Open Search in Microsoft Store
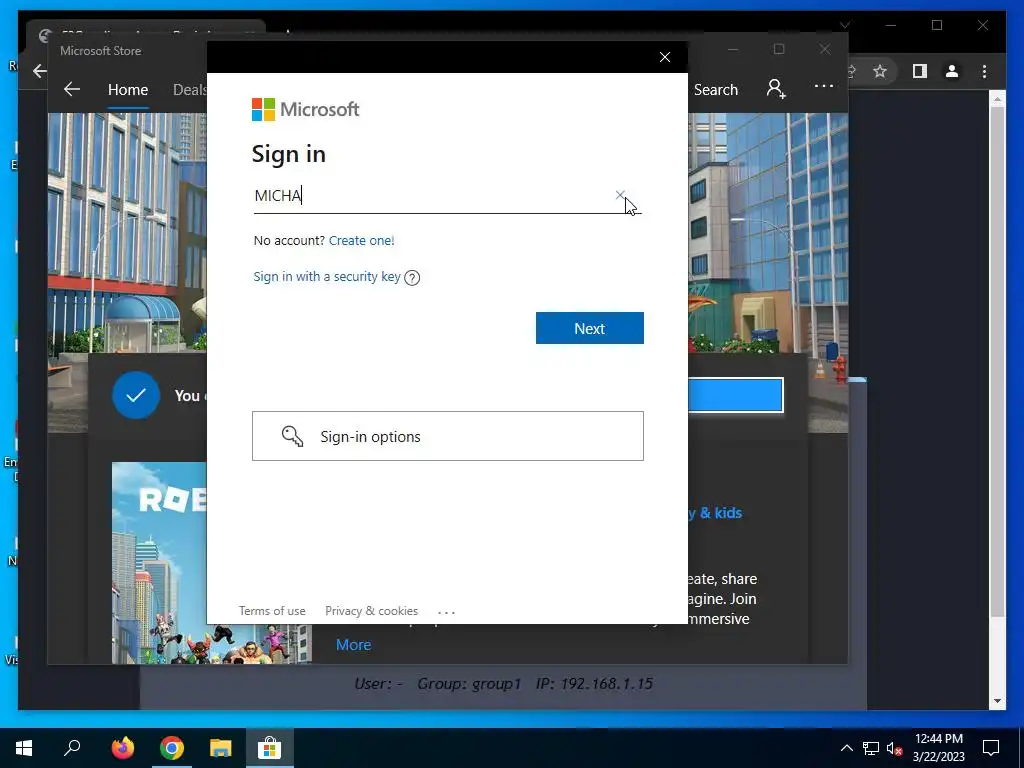This screenshot has height=768, width=1024. click(716, 89)
